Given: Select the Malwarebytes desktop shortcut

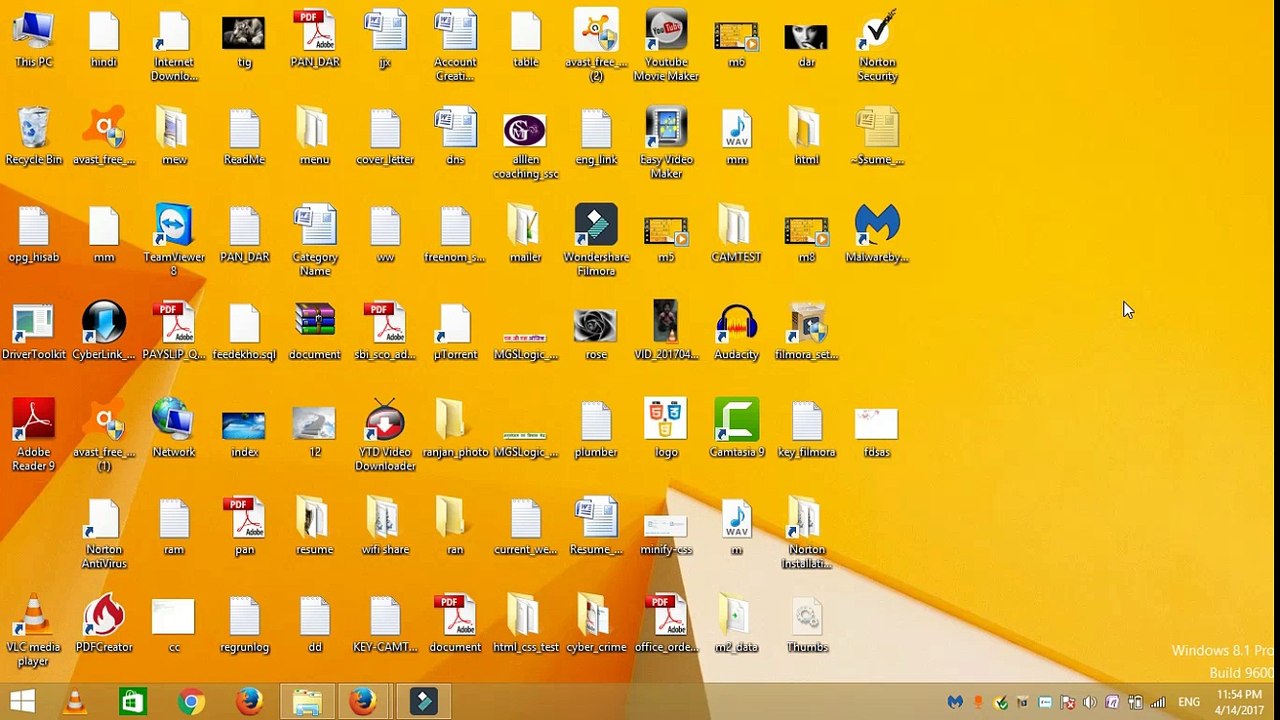Looking at the screenshot, I should pos(877,234).
